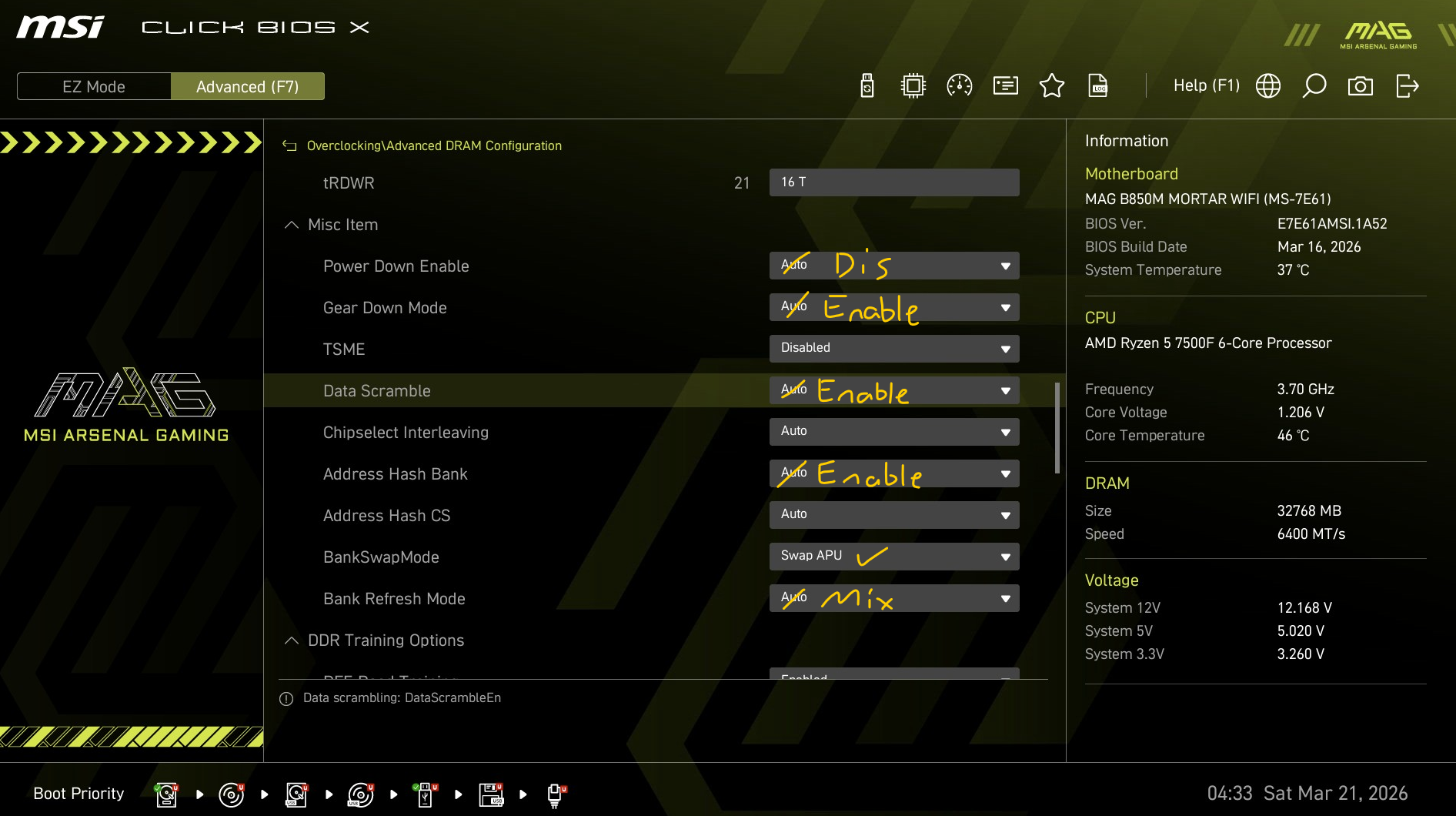Open the profile card icon

1006,85
